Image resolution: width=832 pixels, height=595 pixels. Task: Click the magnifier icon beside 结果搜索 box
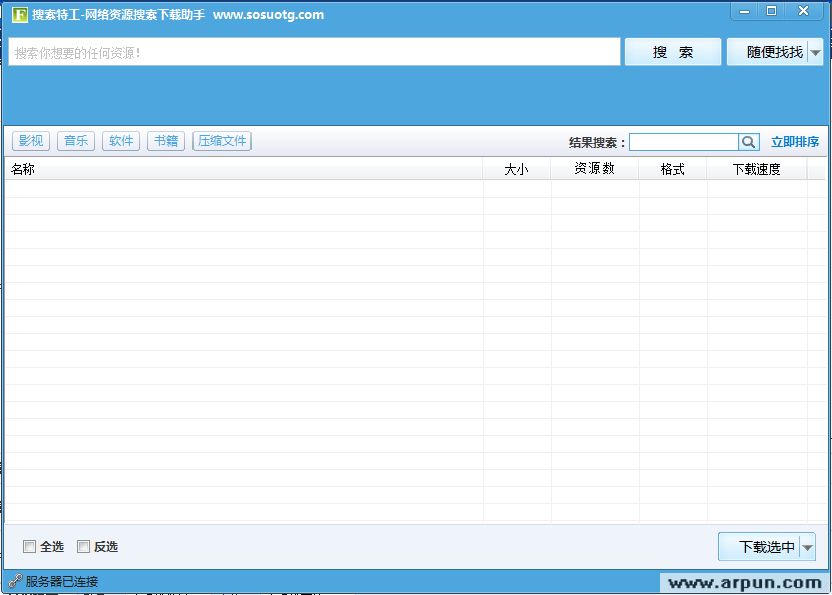pos(749,141)
